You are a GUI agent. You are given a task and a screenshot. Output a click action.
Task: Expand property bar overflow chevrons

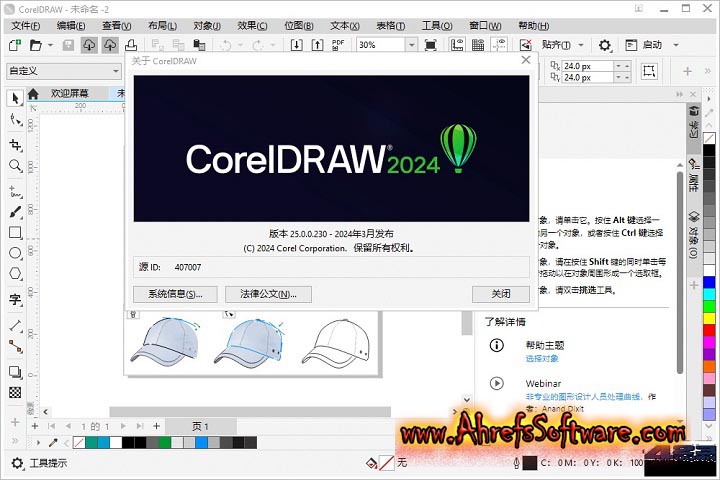[x=708, y=71]
